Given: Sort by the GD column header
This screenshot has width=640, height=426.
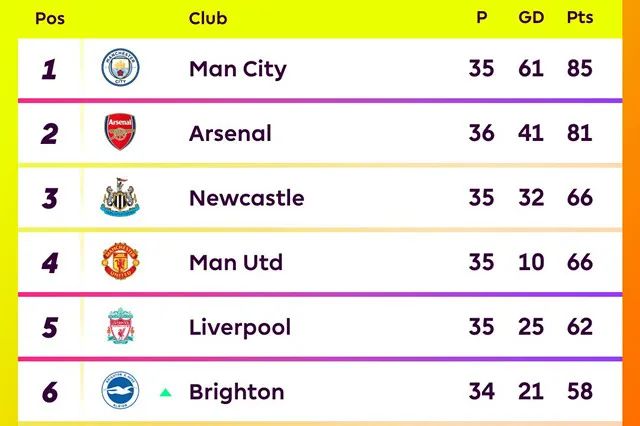Looking at the screenshot, I should (x=531, y=18).
